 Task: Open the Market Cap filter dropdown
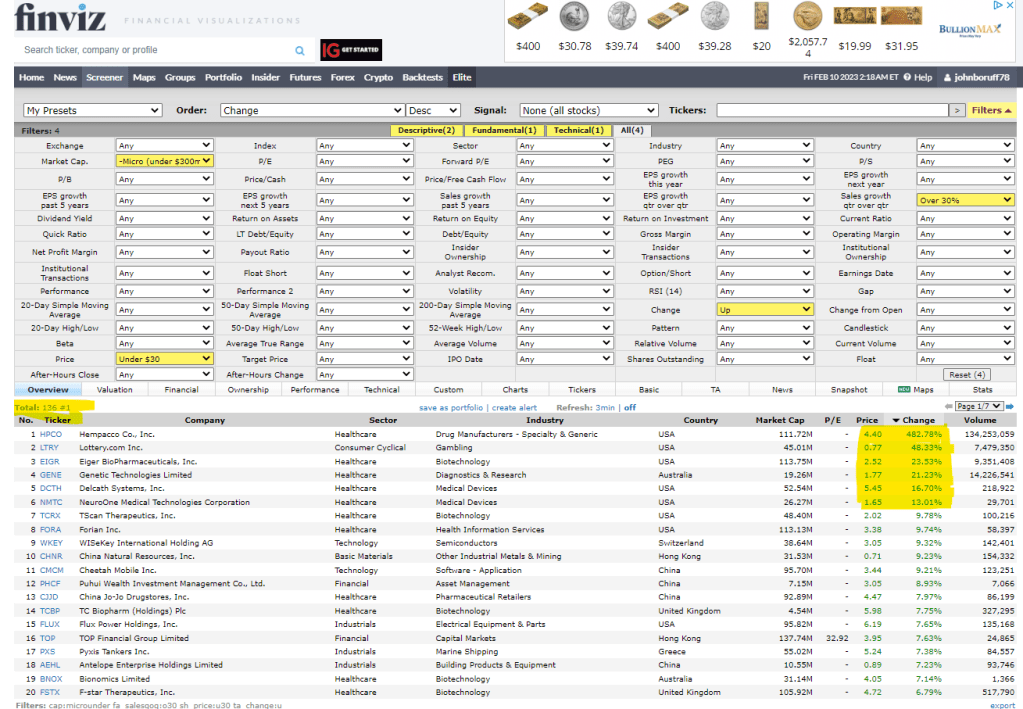164,161
